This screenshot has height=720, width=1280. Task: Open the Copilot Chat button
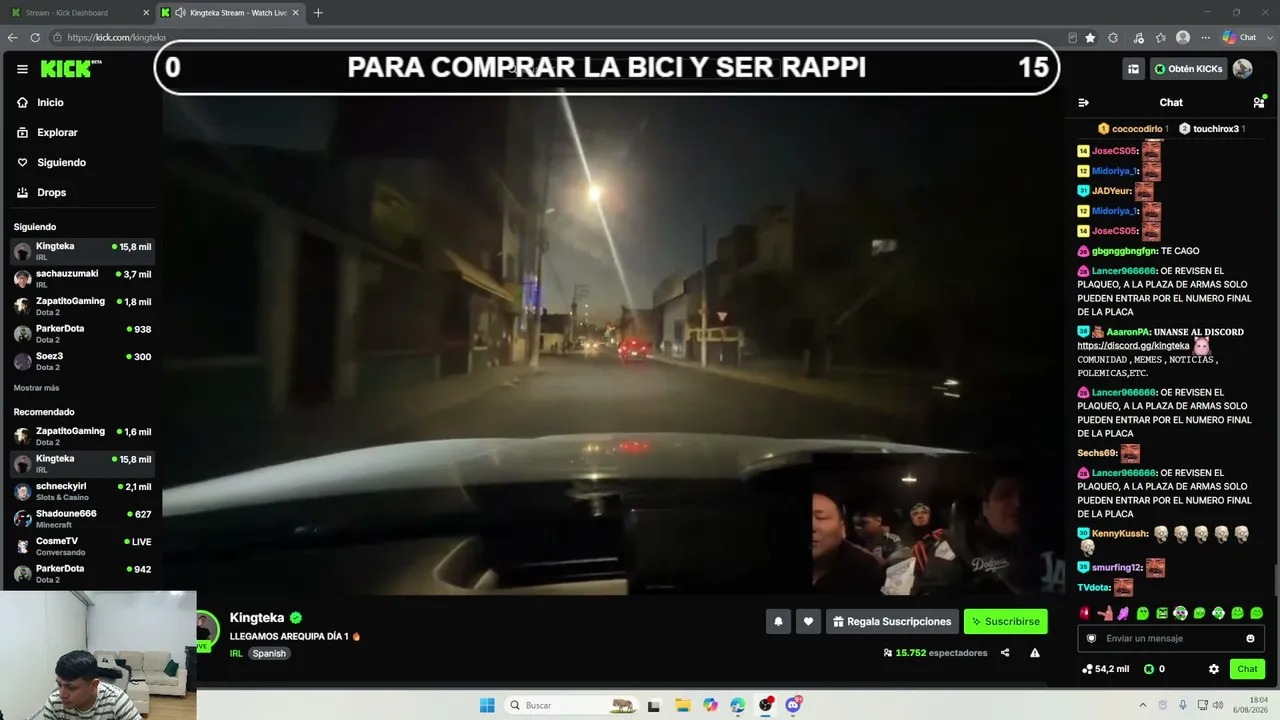coord(1240,38)
